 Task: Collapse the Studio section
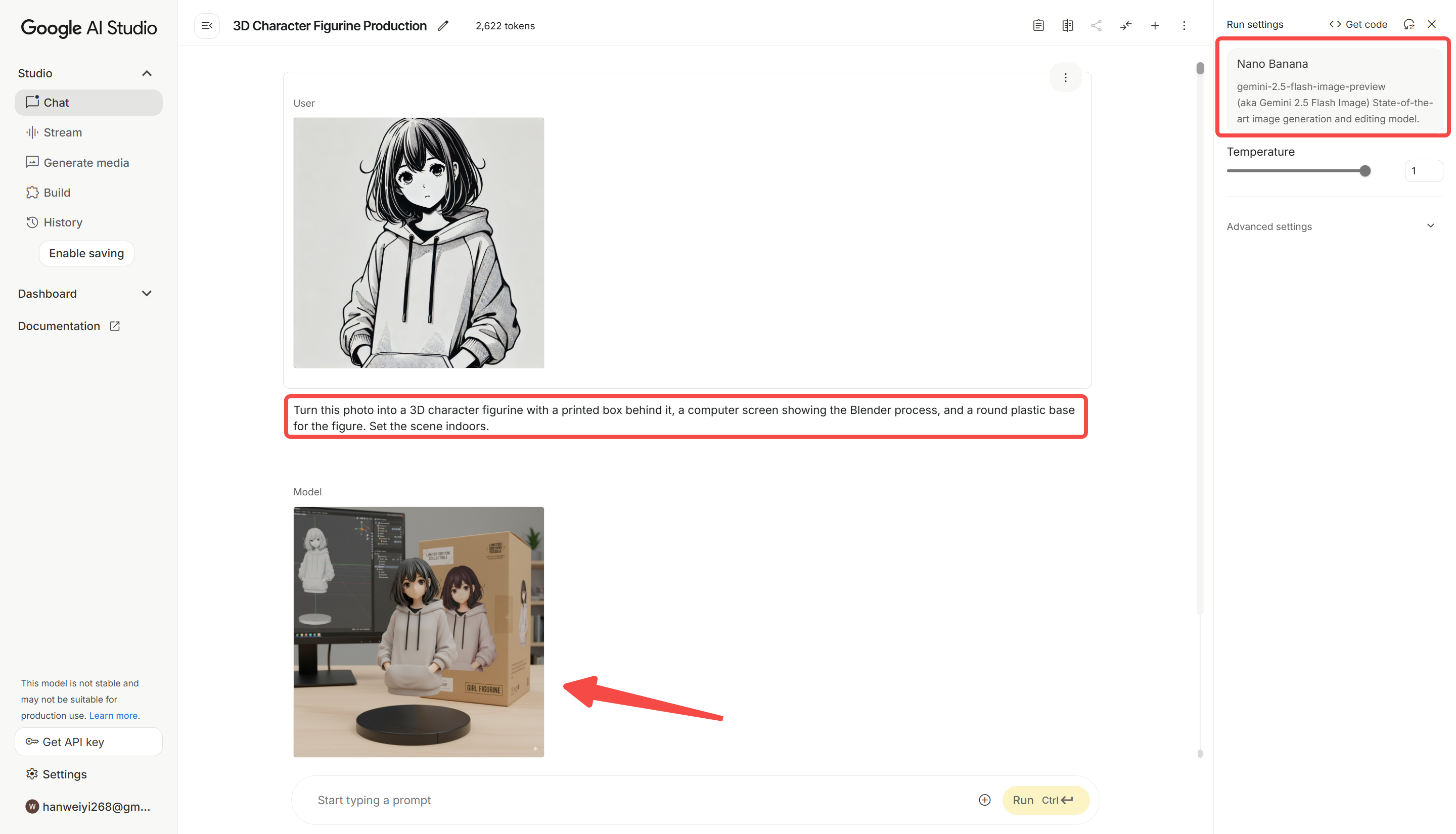click(x=147, y=73)
